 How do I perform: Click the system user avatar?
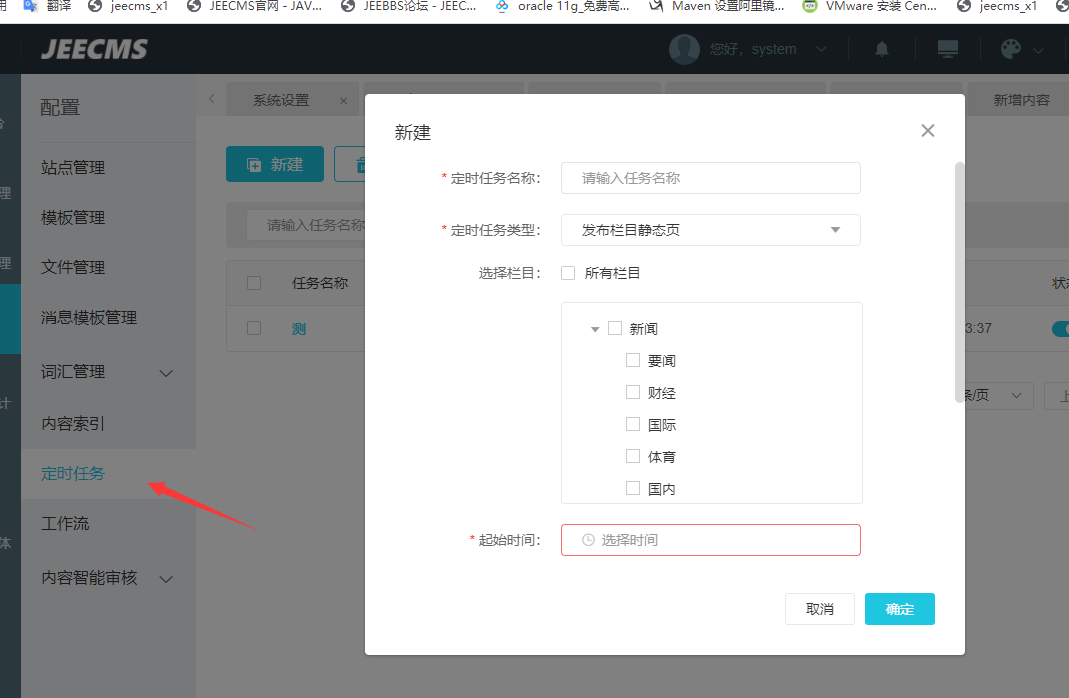coord(684,49)
